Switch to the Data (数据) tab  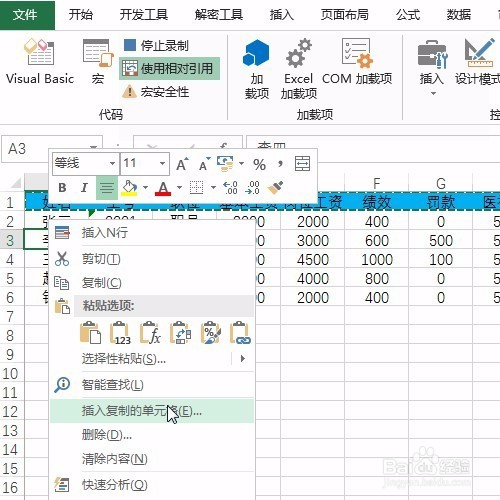coord(459,15)
